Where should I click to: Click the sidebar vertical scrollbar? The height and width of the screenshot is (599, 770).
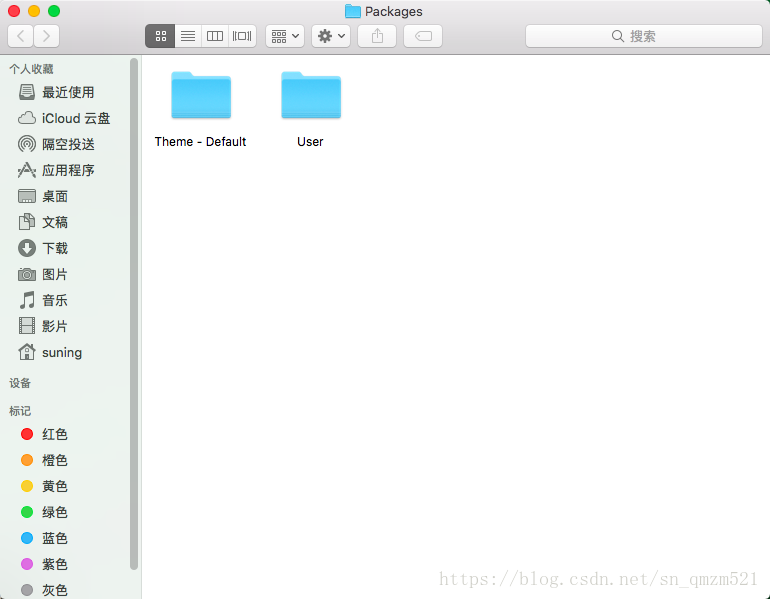[134, 314]
